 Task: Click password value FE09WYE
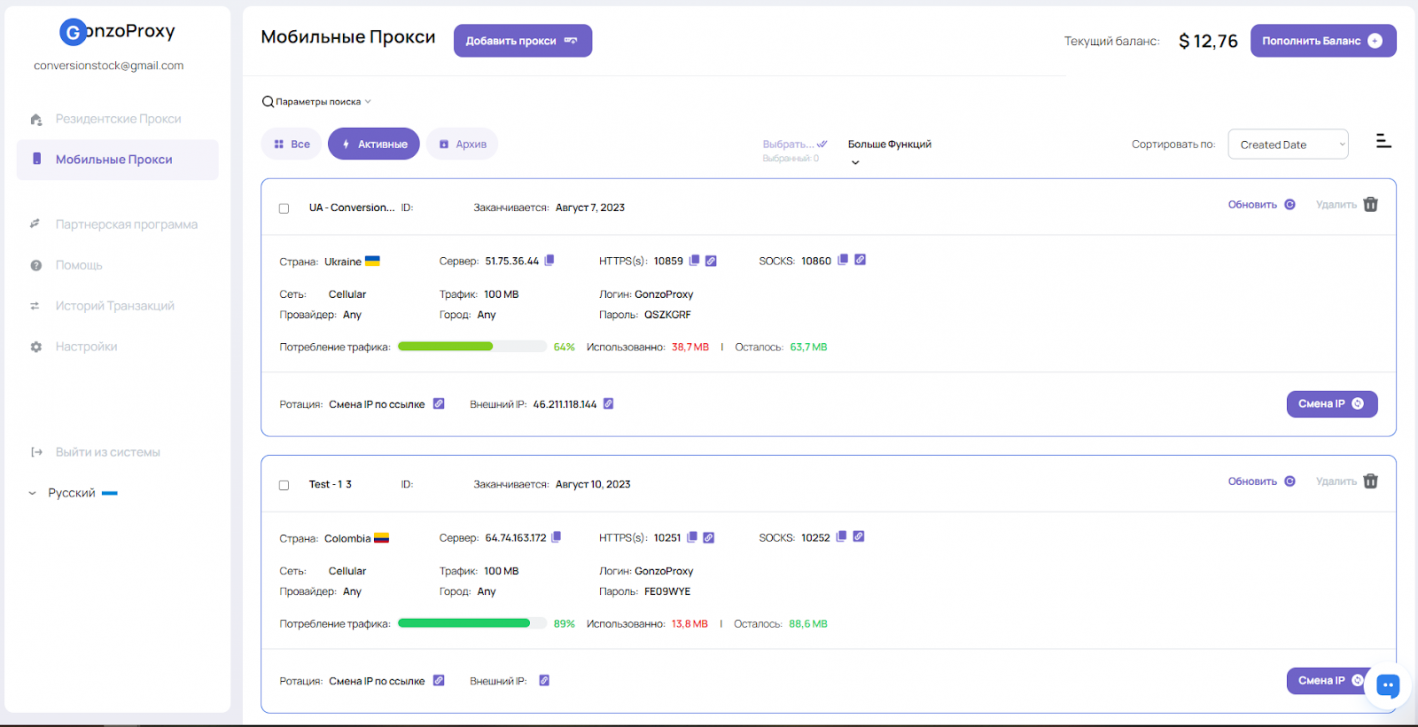(x=668, y=592)
